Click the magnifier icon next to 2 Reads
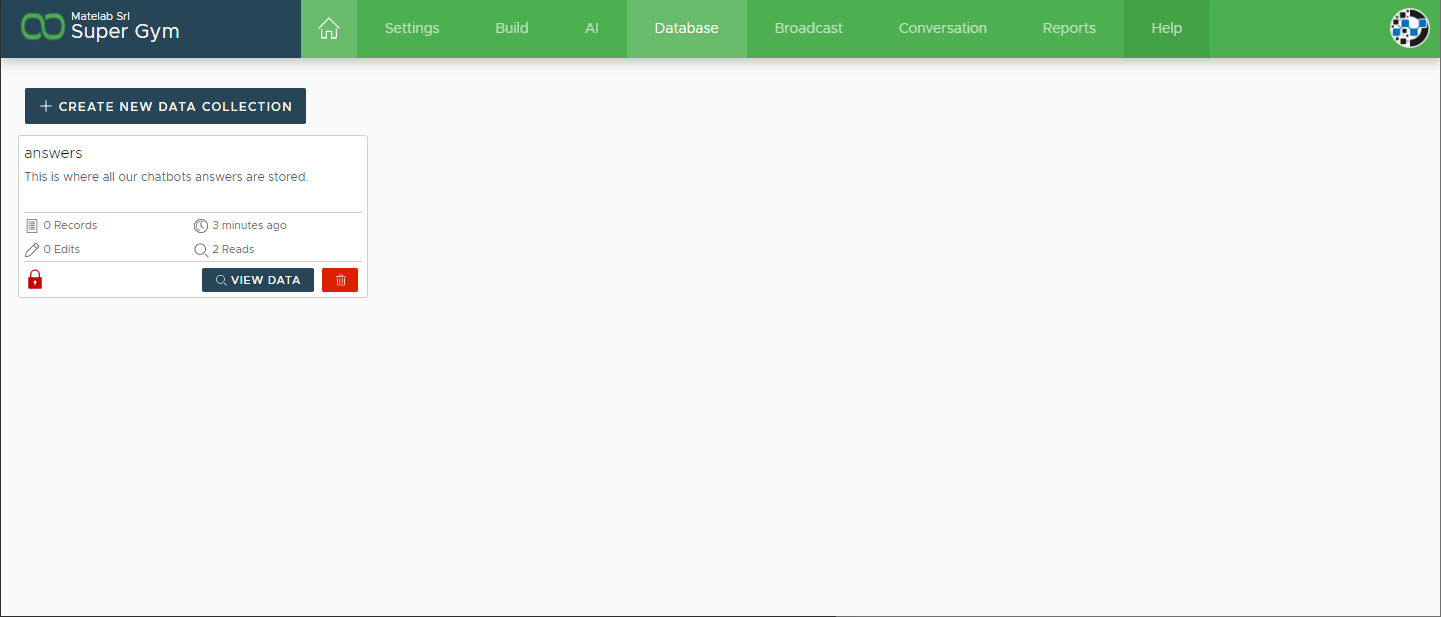1441x617 pixels. [201, 249]
